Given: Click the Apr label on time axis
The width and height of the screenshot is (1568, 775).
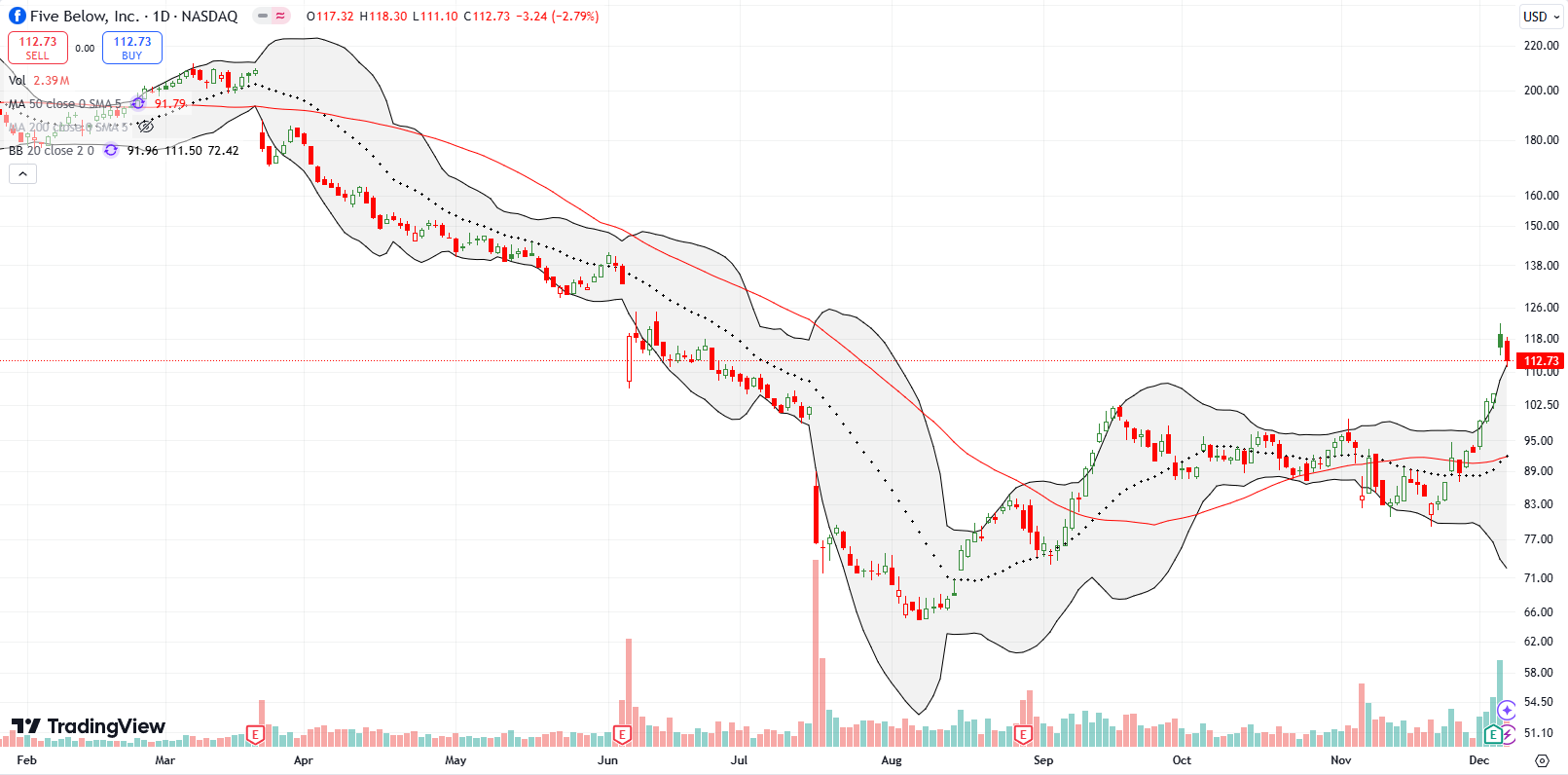Looking at the screenshot, I should 304,760.
